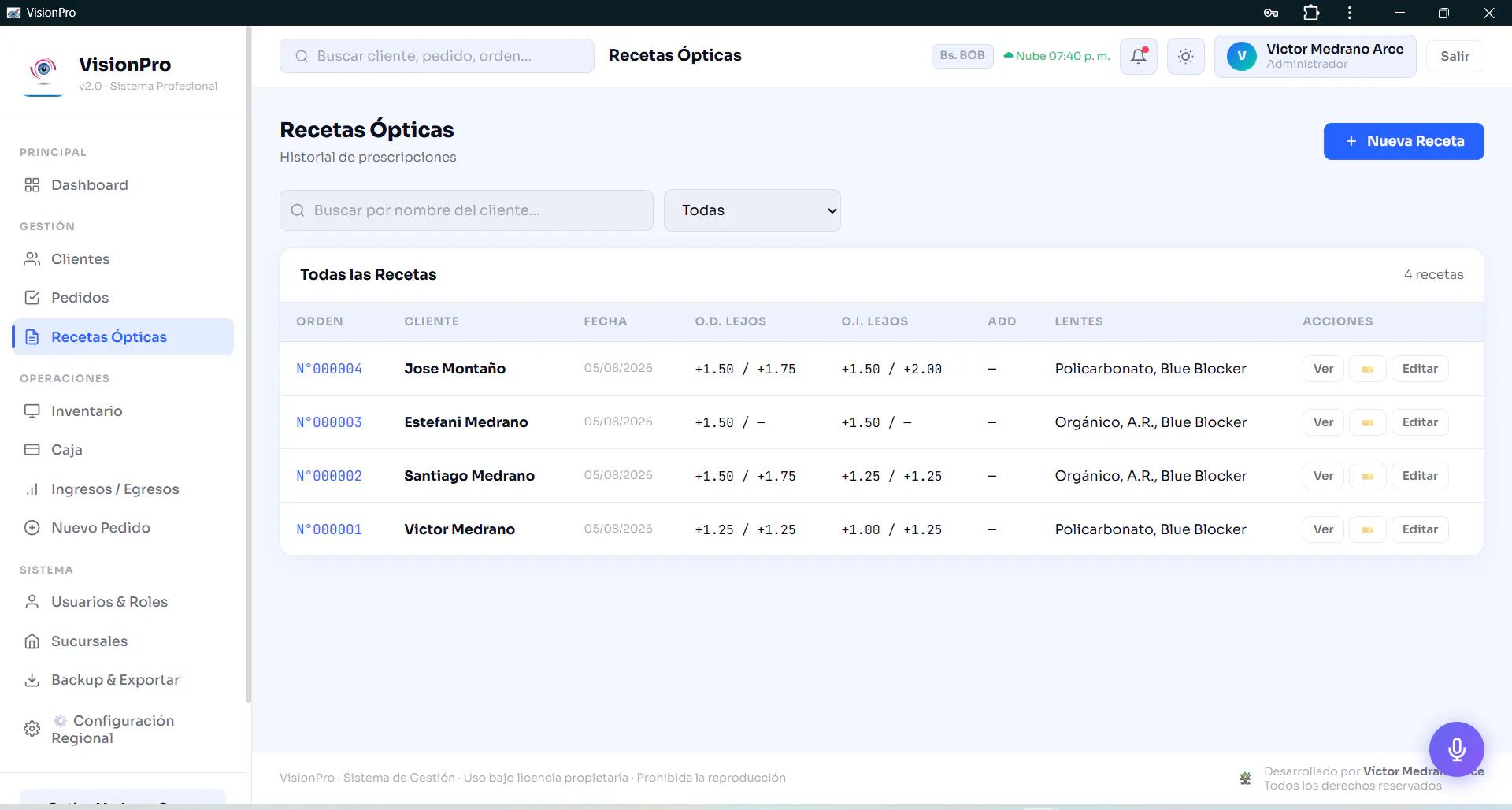This screenshot has height=810, width=1512.
Task: Click the search by client name field
Action: click(x=466, y=210)
